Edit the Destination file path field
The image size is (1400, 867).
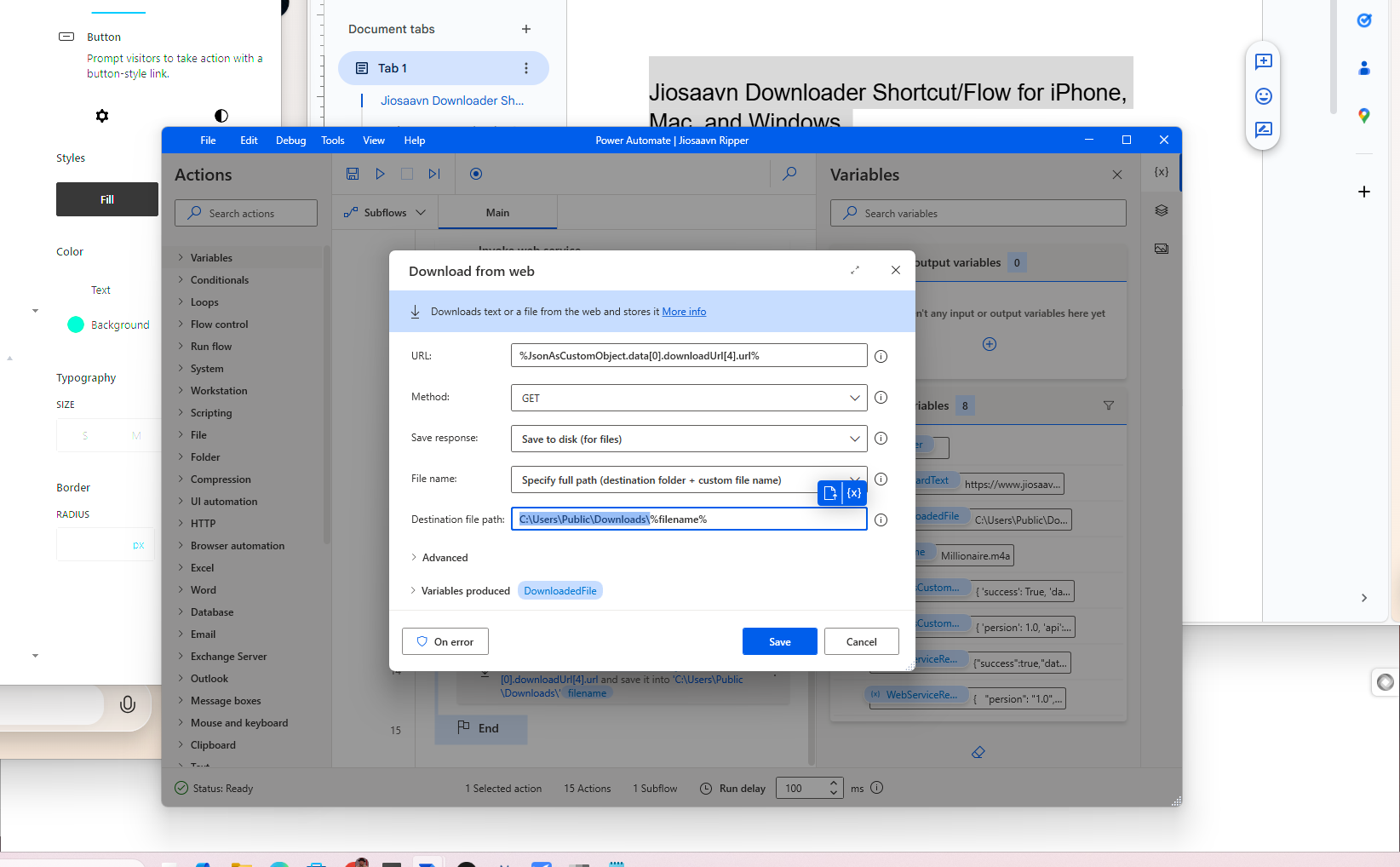pos(688,519)
